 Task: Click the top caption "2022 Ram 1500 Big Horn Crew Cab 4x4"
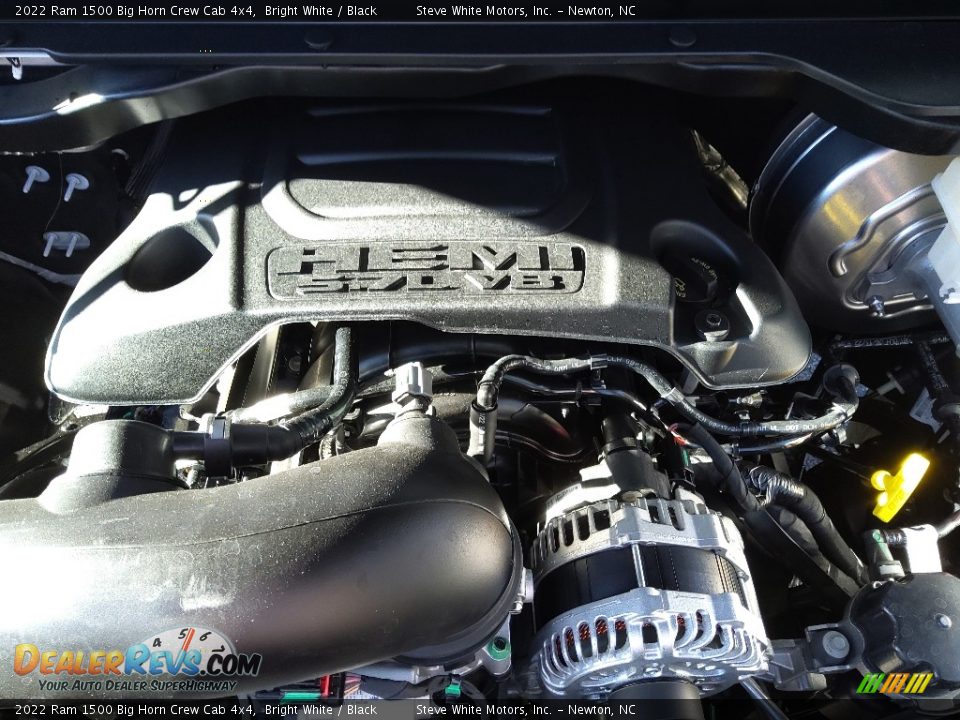point(135,10)
